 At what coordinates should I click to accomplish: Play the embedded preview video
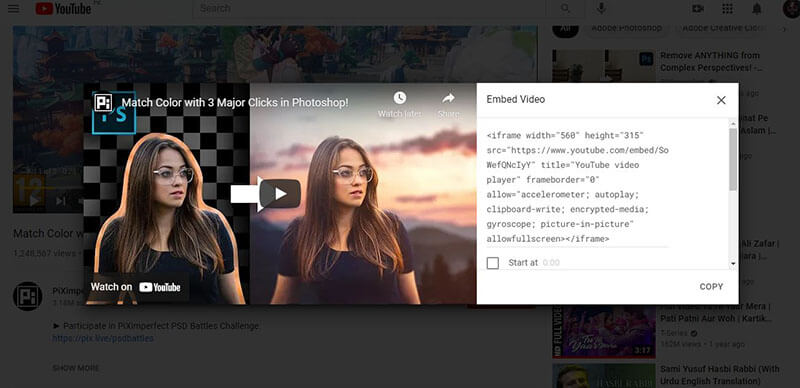tap(280, 193)
